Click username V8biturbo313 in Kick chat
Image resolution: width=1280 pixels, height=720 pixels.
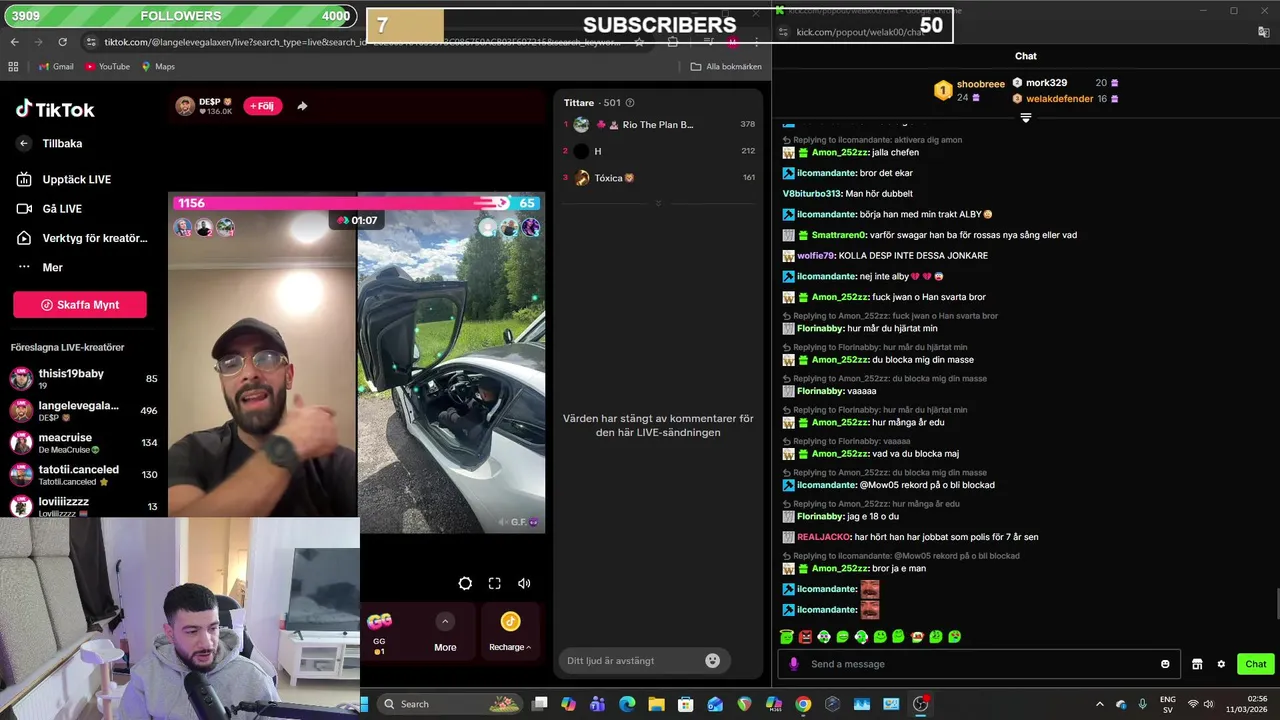point(811,194)
